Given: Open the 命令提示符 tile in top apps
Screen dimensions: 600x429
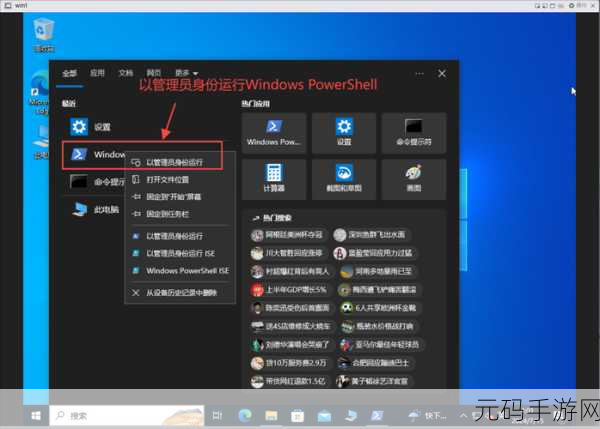Looking at the screenshot, I should [x=414, y=133].
